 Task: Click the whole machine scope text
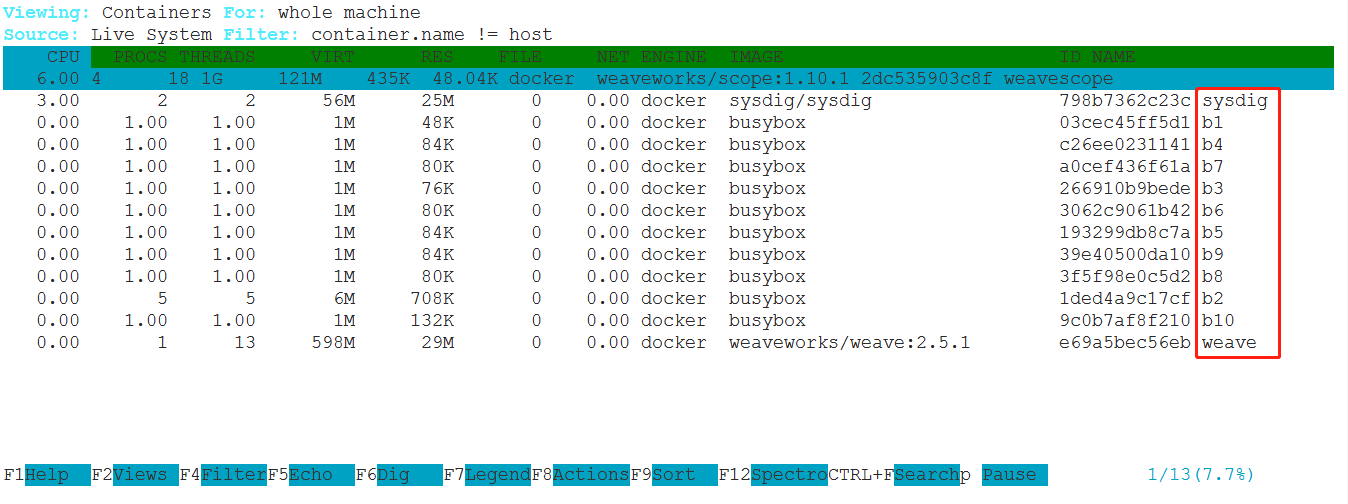[349, 13]
